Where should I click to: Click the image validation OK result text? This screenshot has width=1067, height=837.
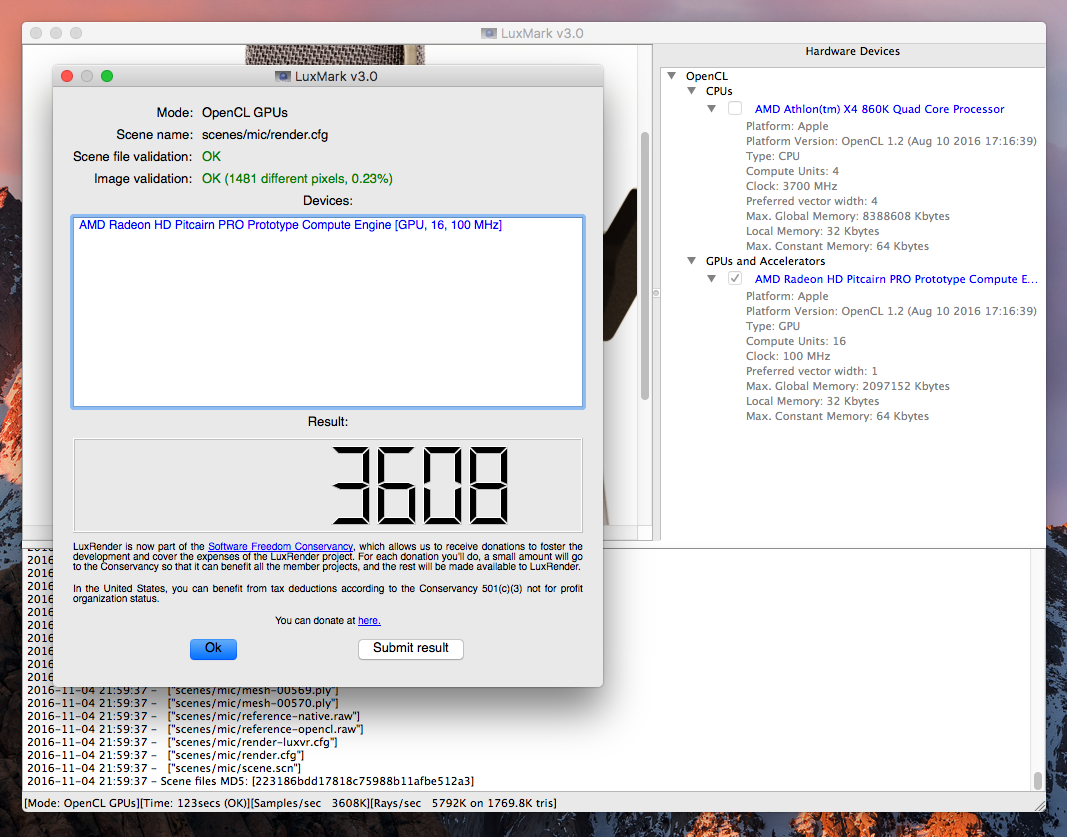pyautogui.click(x=297, y=179)
